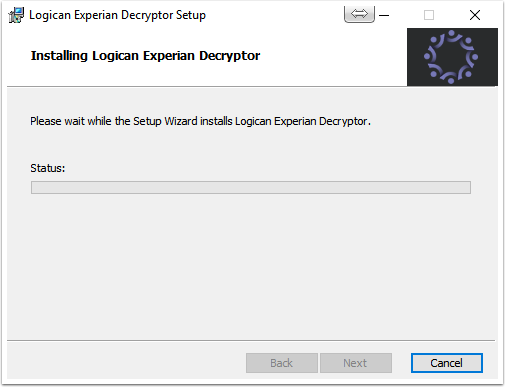Minimize the Setup window
The image size is (505, 387).
[384, 15]
